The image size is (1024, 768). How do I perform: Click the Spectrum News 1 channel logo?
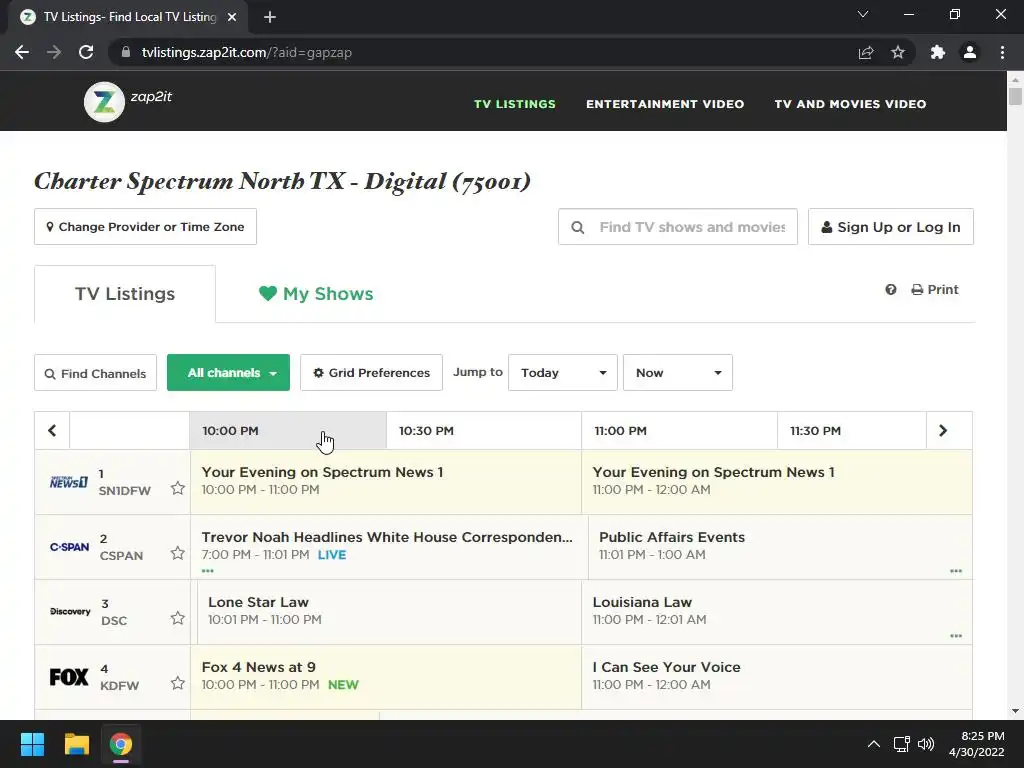(x=69, y=482)
